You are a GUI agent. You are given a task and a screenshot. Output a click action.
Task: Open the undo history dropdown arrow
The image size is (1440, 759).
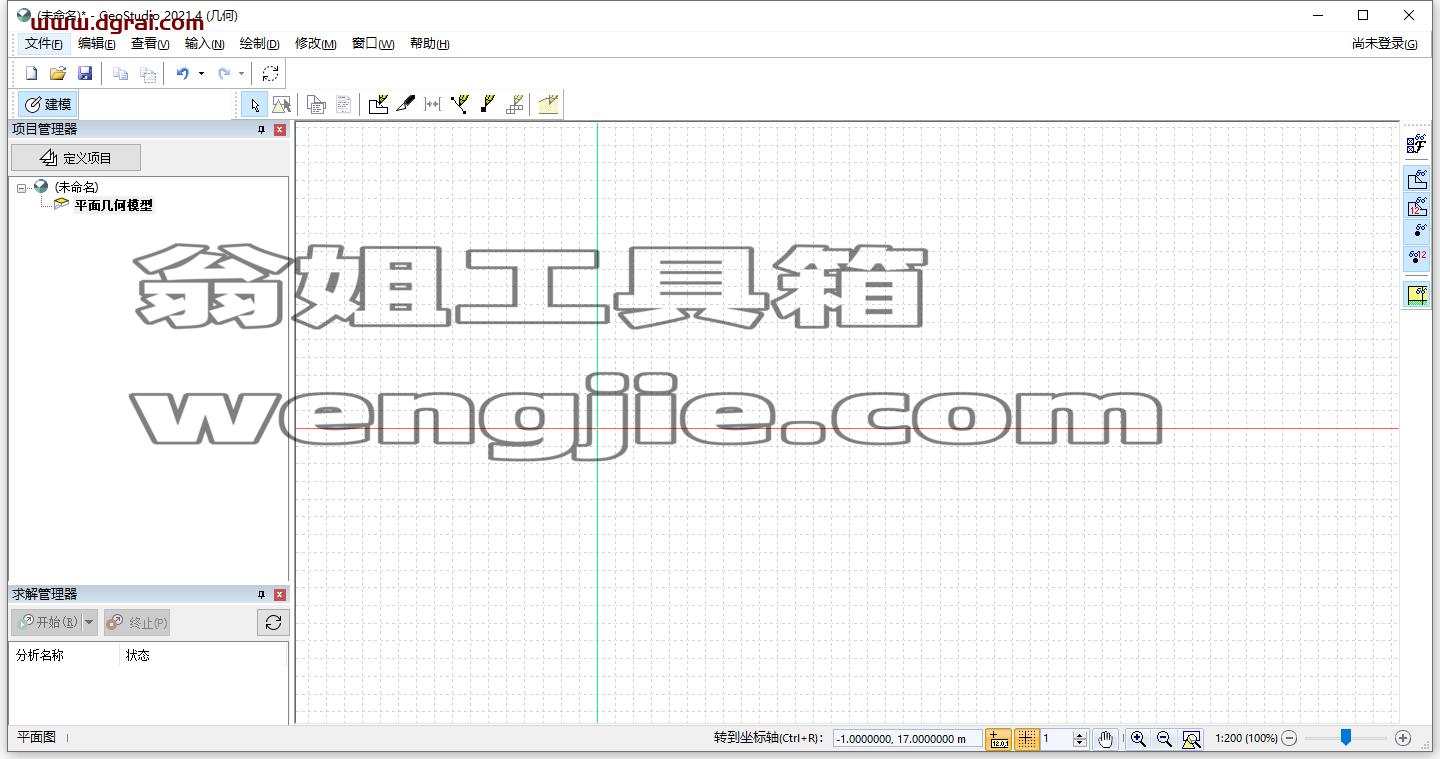coord(201,73)
